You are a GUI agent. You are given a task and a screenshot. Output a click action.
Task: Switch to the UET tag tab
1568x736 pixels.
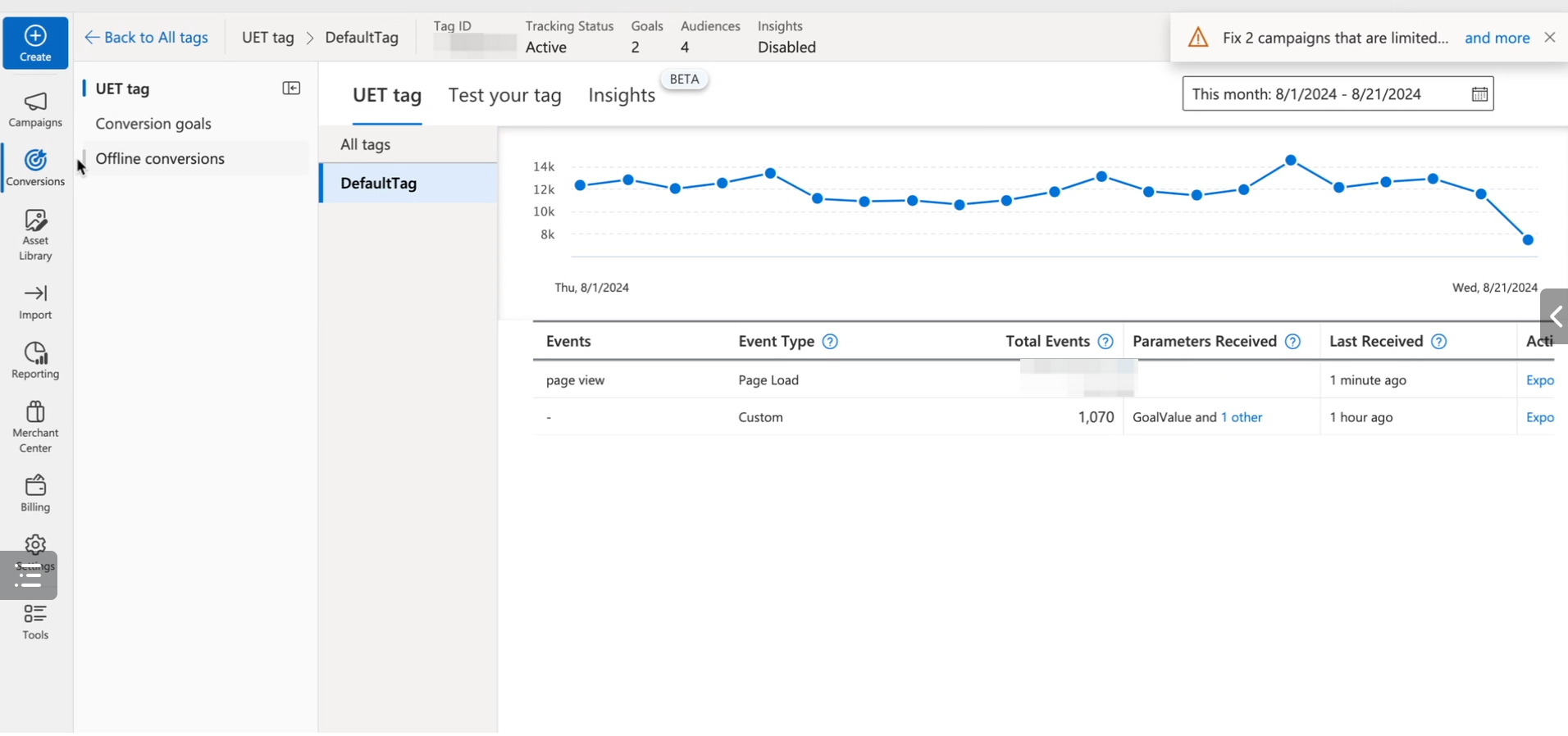[387, 95]
